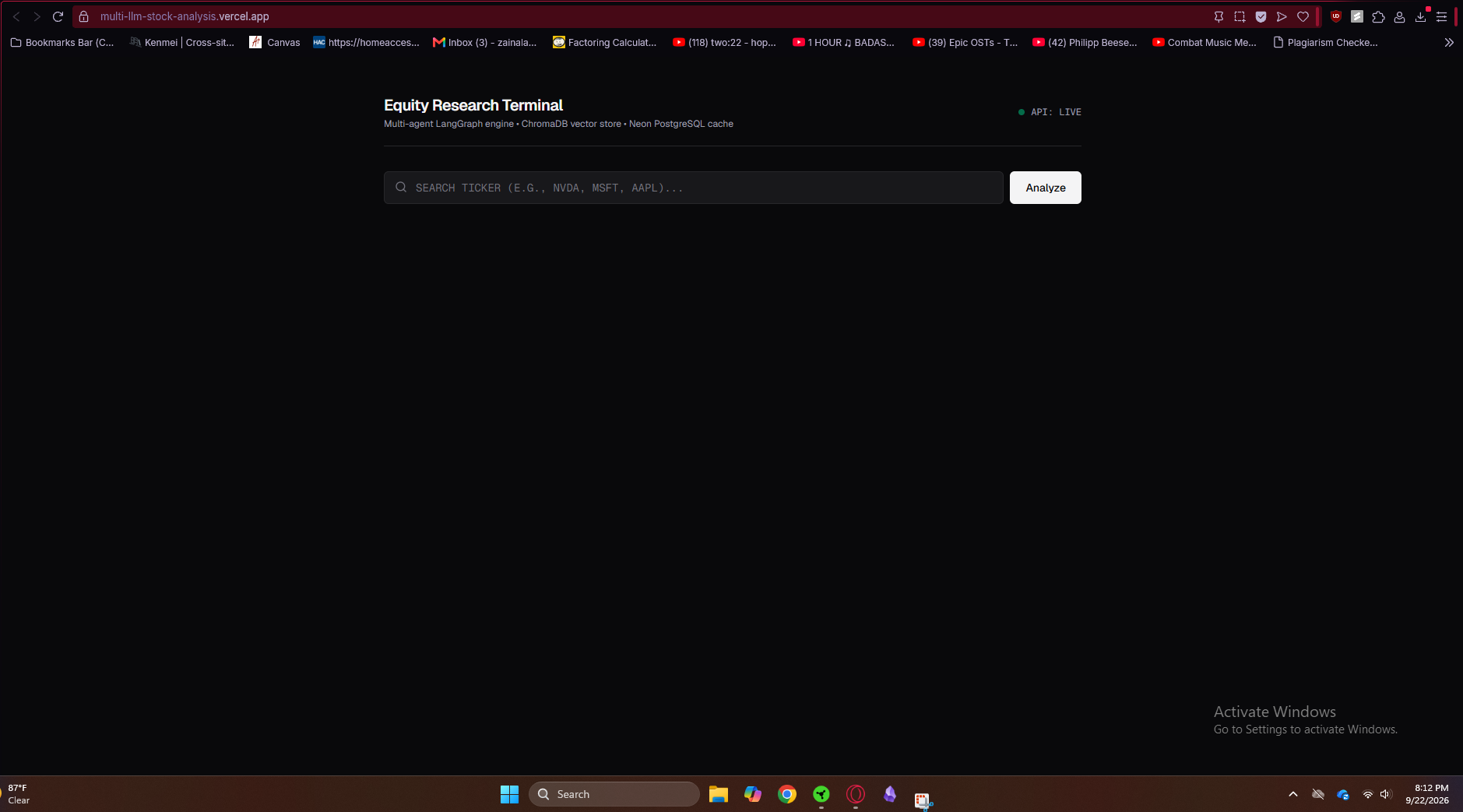The image size is (1463, 812).
Task: Open the Bookmarks Bar folder
Action: (62, 43)
